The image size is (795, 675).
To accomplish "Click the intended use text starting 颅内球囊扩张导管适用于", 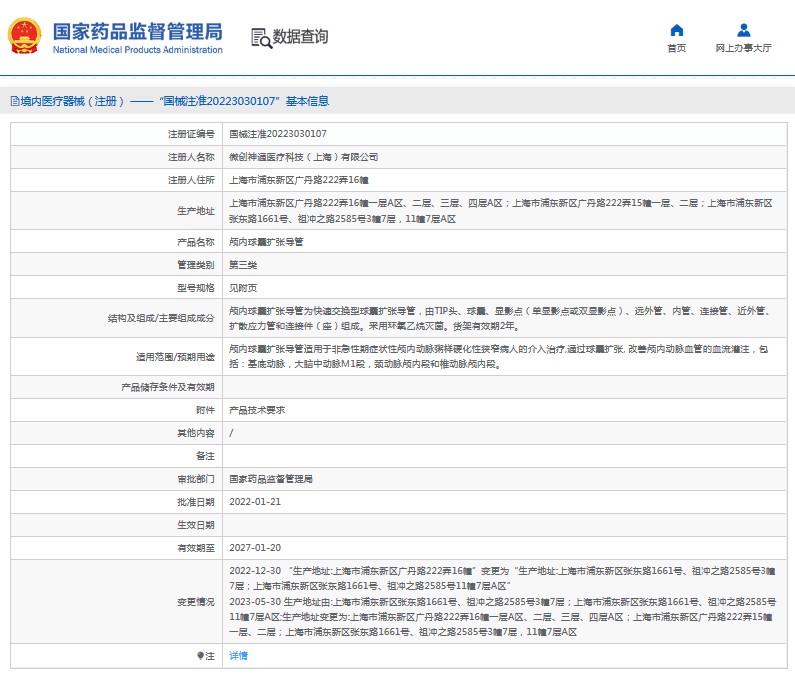I will (498, 357).
